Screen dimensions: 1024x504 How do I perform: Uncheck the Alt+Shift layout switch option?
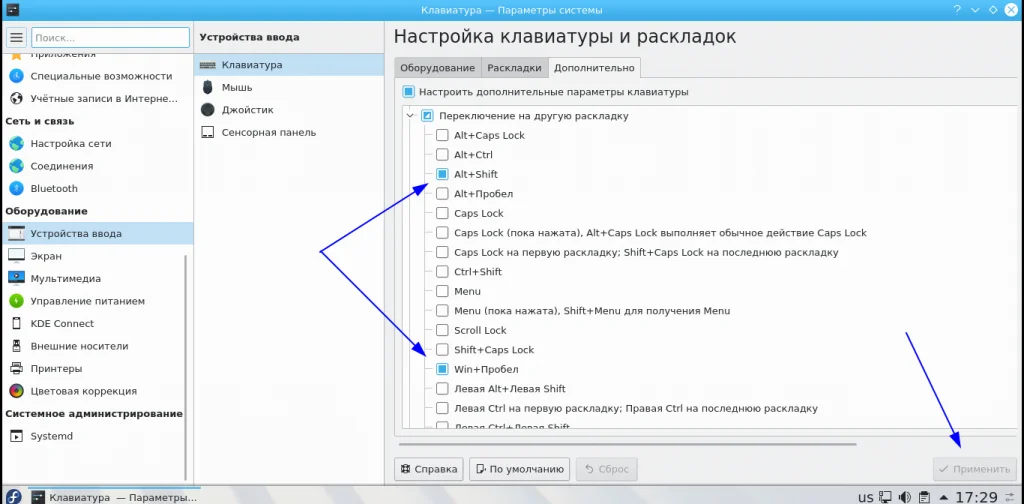tap(442, 174)
